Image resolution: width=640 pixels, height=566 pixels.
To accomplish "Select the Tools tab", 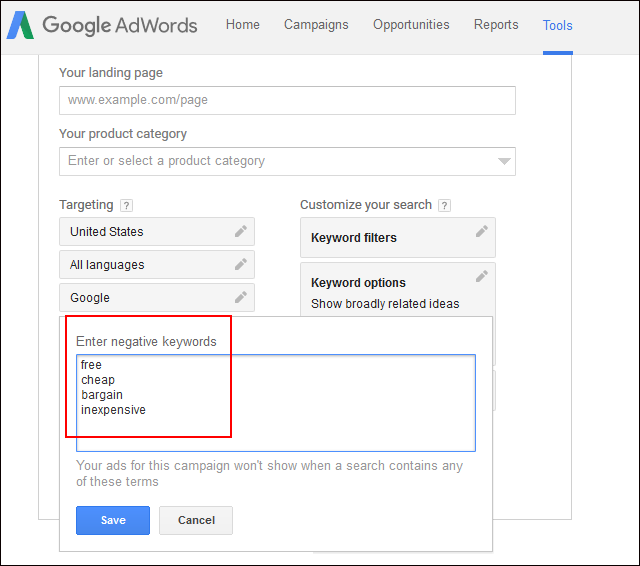I will point(558,26).
